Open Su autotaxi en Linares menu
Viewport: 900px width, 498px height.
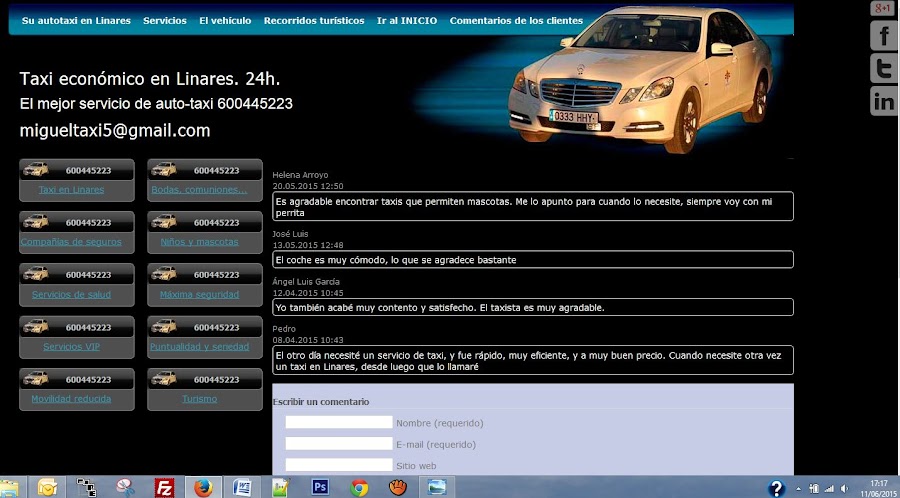tap(76, 21)
